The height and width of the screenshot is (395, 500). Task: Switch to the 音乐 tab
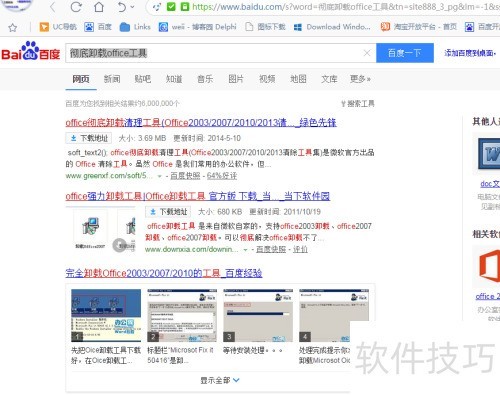click(205, 79)
